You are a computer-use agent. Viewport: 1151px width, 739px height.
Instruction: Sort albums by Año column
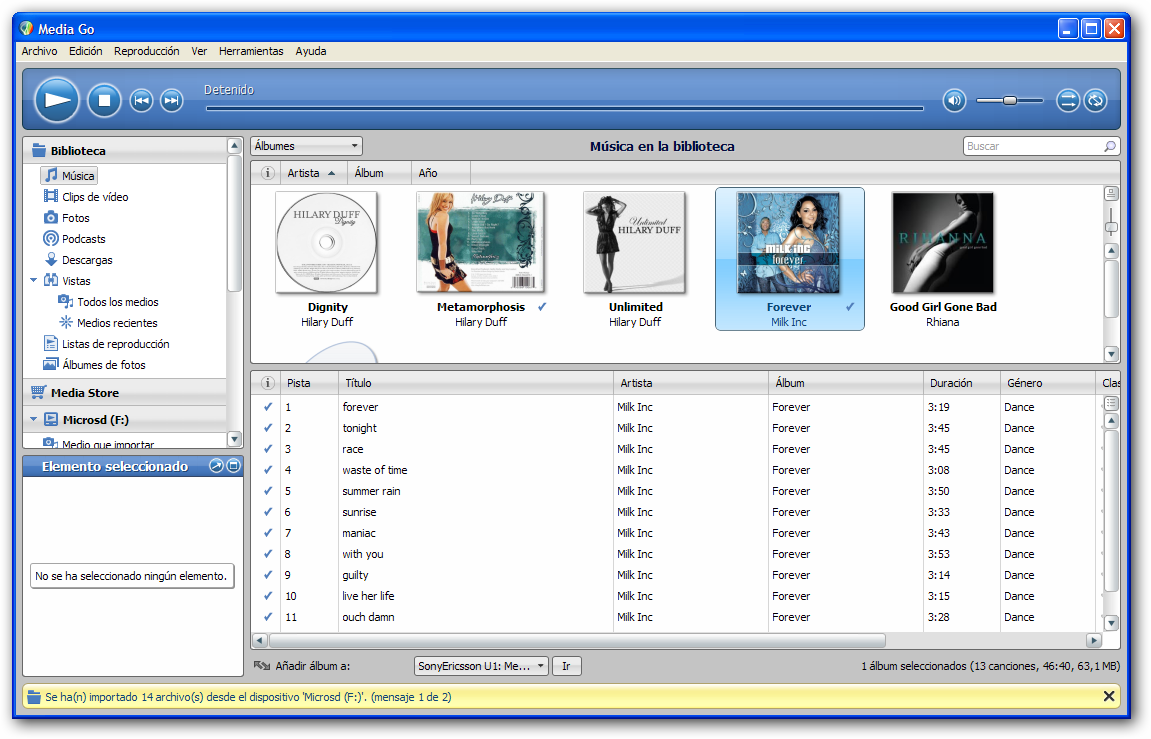coord(440,173)
